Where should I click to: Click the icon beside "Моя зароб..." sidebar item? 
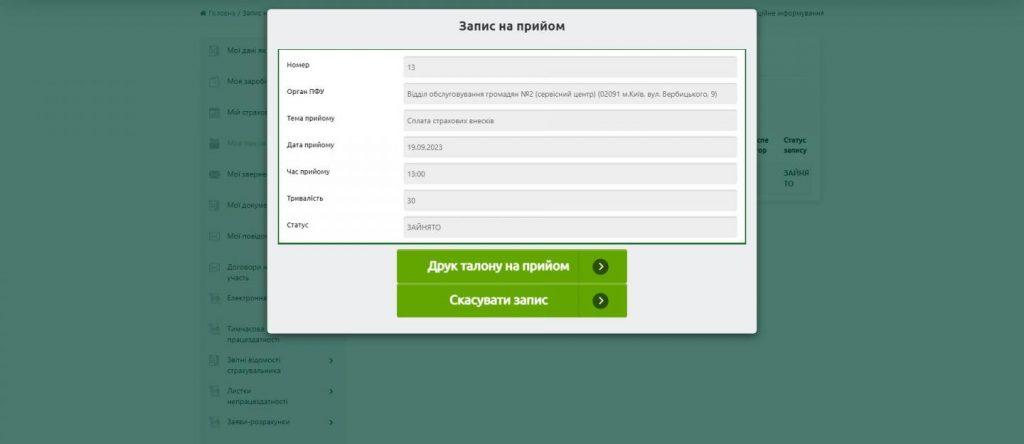tap(214, 82)
